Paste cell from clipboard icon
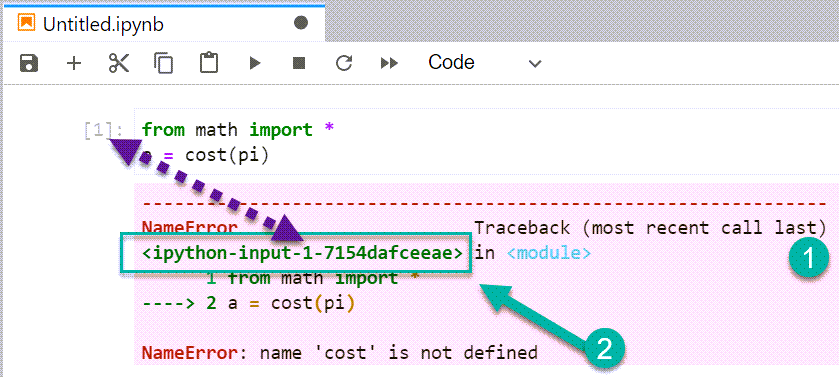 click(209, 63)
